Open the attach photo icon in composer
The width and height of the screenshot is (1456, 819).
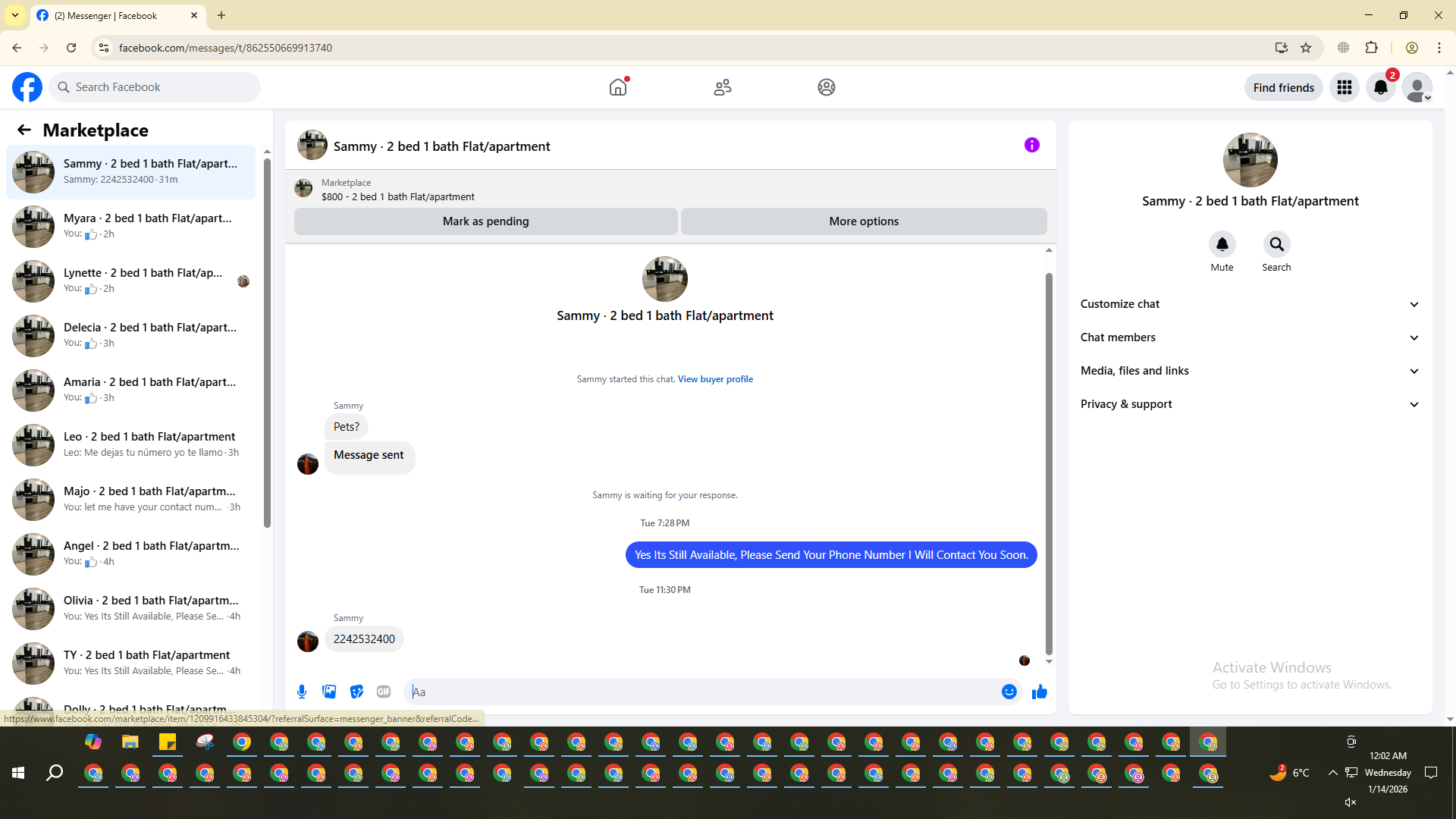(x=329, y=692)
